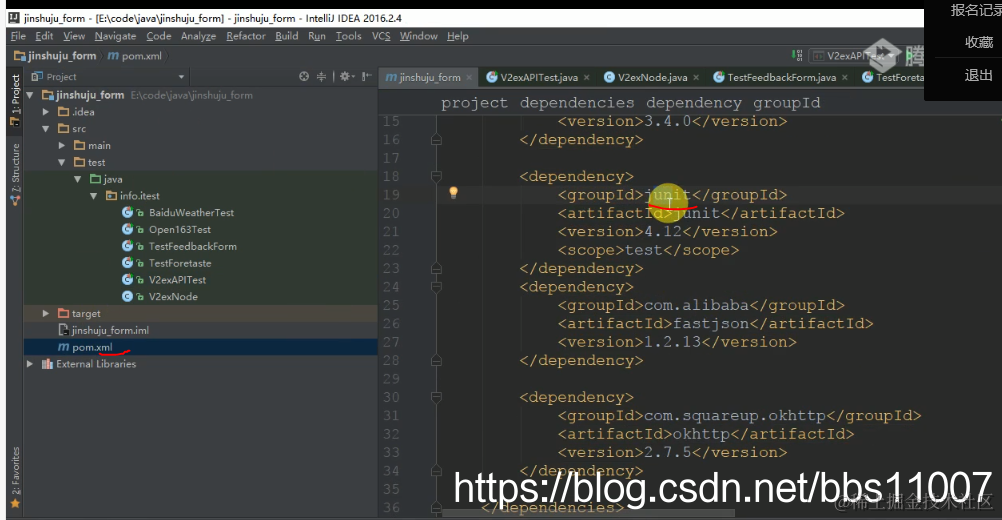Click line number 27 in gutter
This screenshot has height=520, width=1002.
click(391, 342)
